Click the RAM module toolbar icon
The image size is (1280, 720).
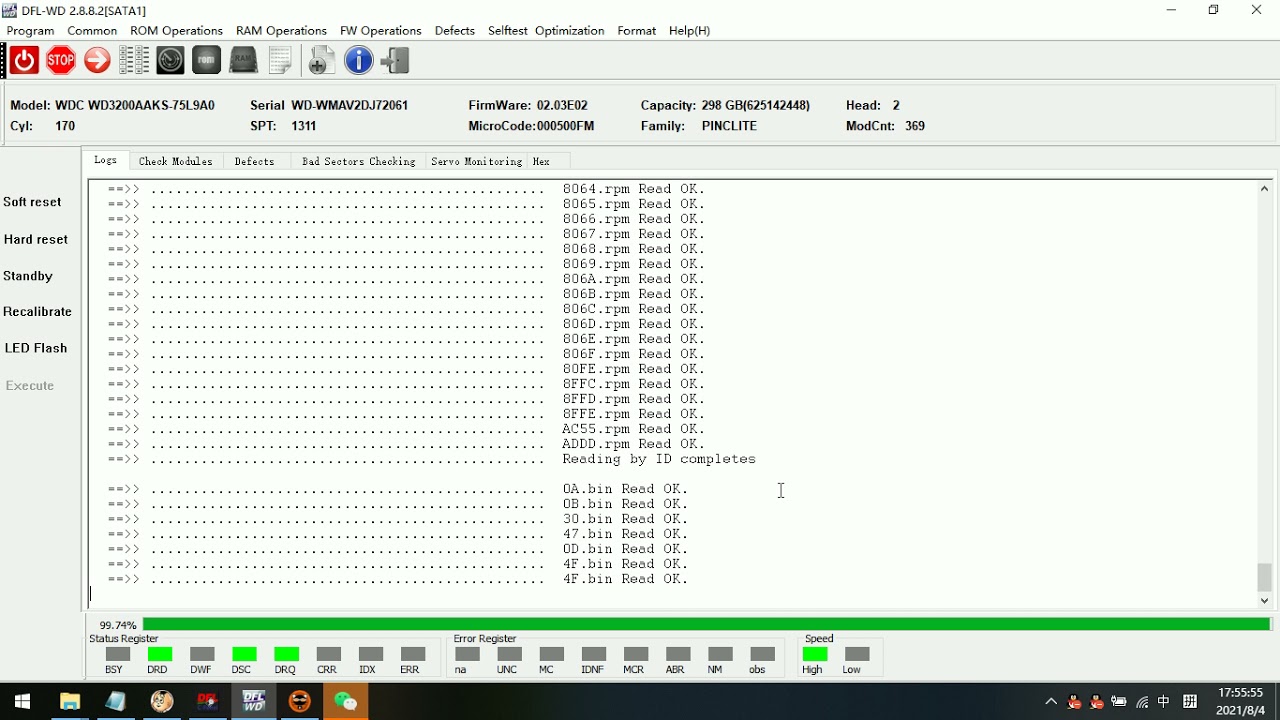(x=244, y=61)
